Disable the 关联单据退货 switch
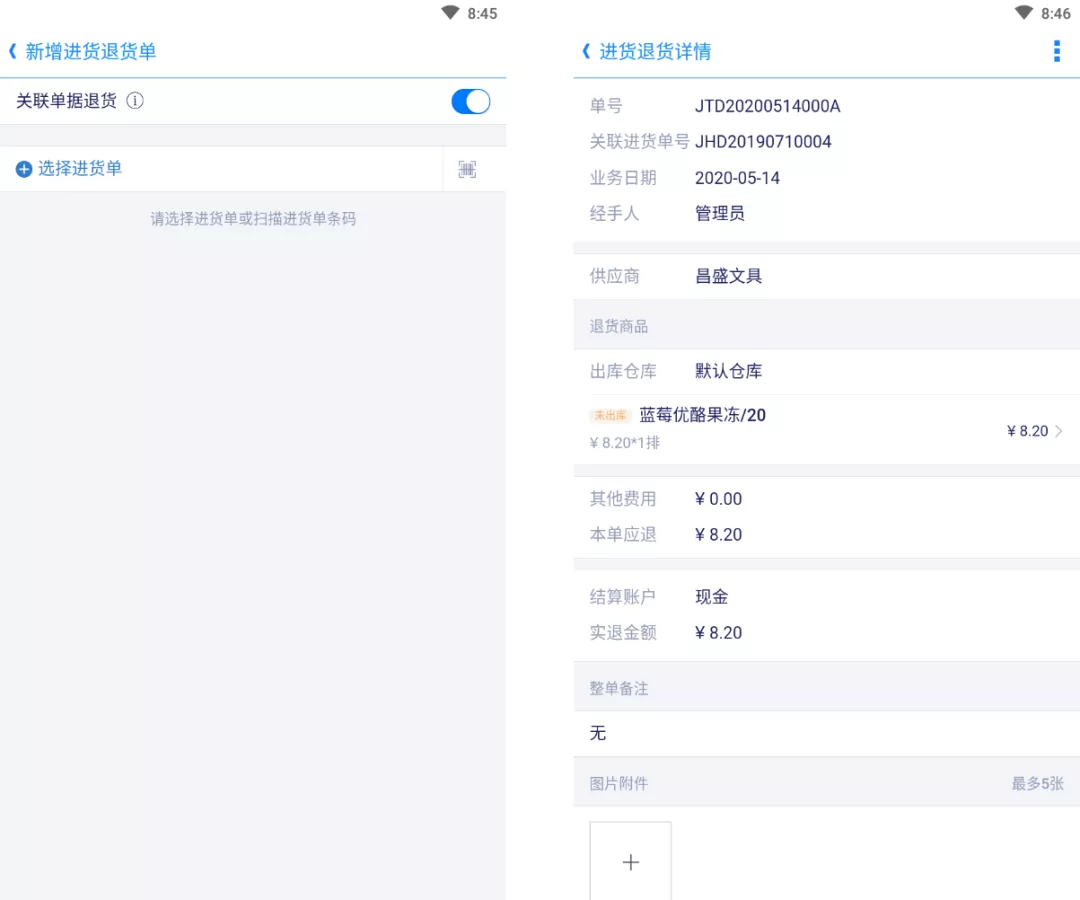Screen dimensions: 1080x900 (470, 101)
